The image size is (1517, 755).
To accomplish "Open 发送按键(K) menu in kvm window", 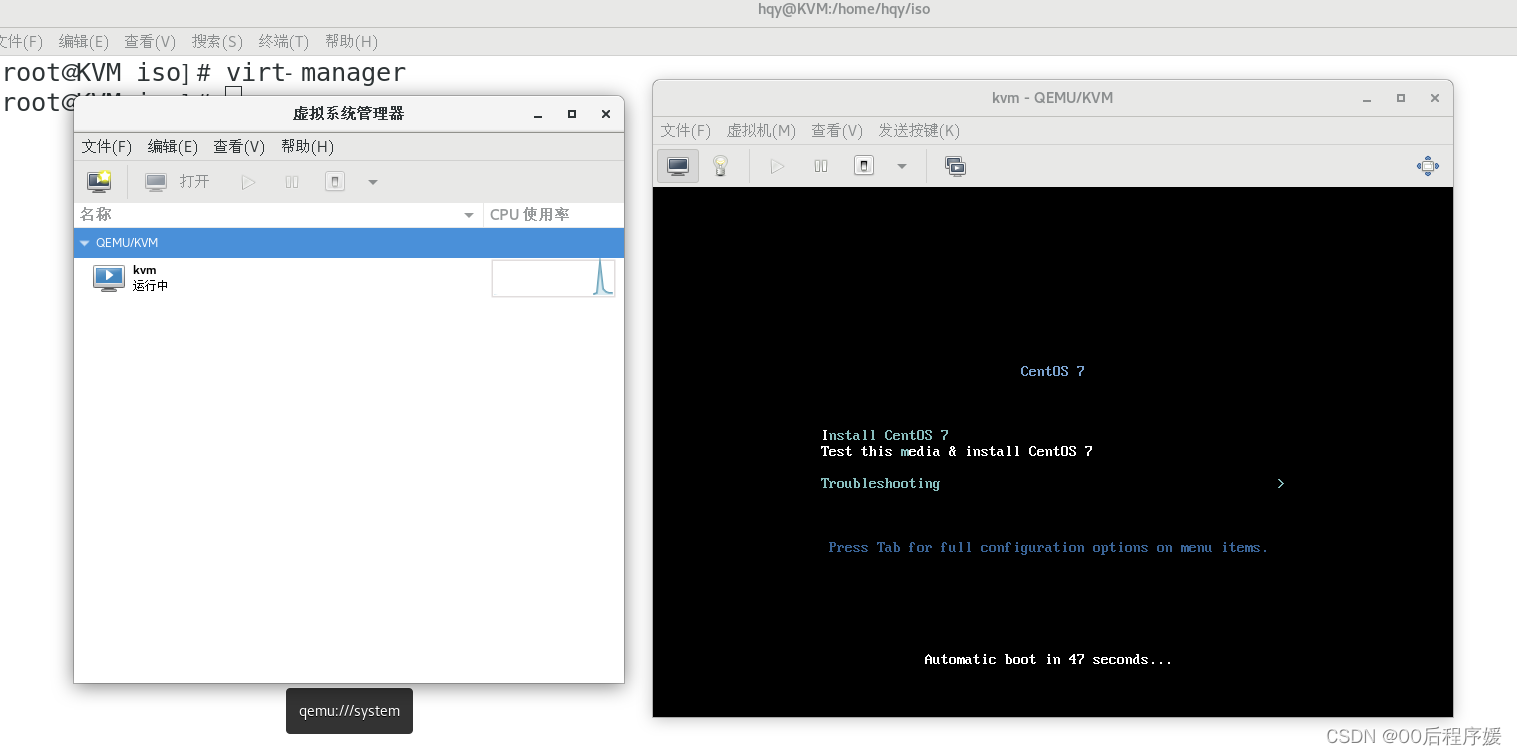I will point(919,130).
